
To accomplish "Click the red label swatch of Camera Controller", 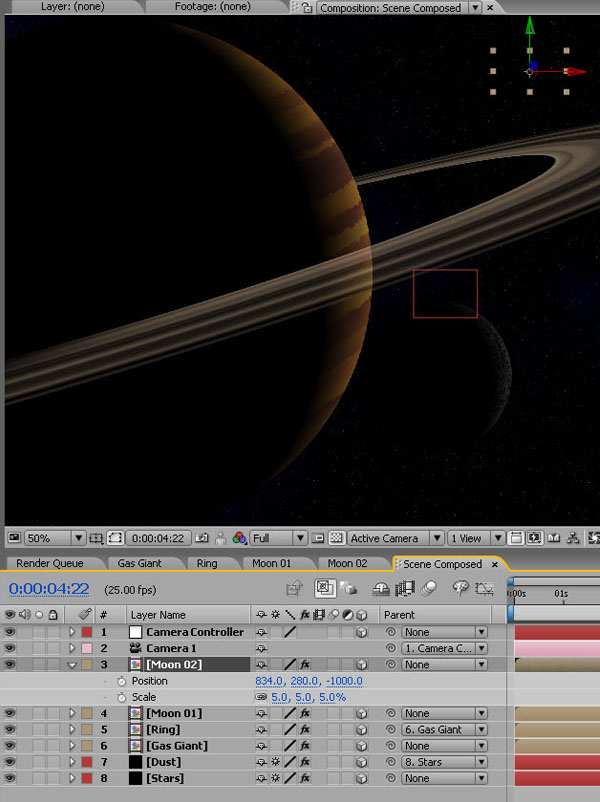I will (87, 632).
